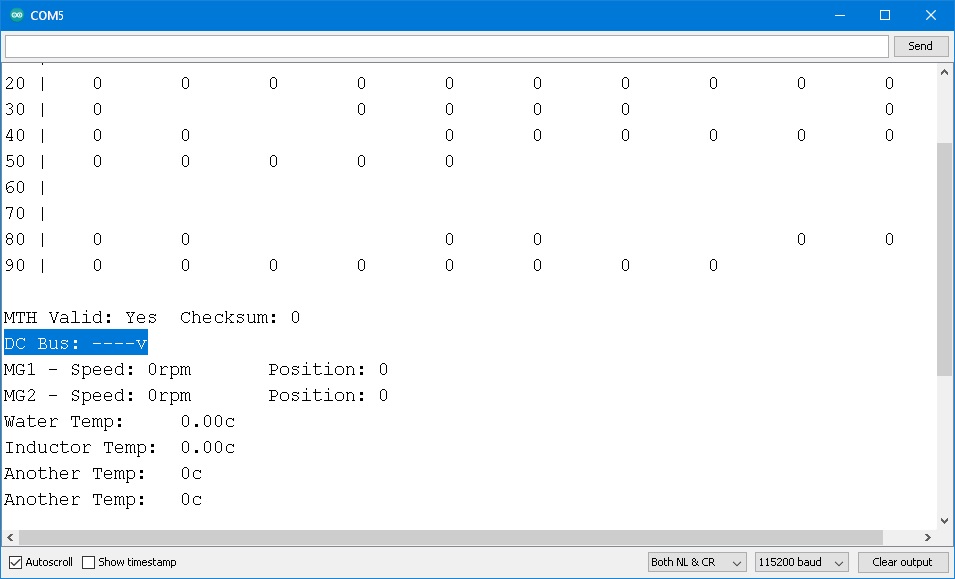Disable the Autoscroll checkbox
This screenshot has height=579, width=955.
pyautogui.click(x=15, y=562)
